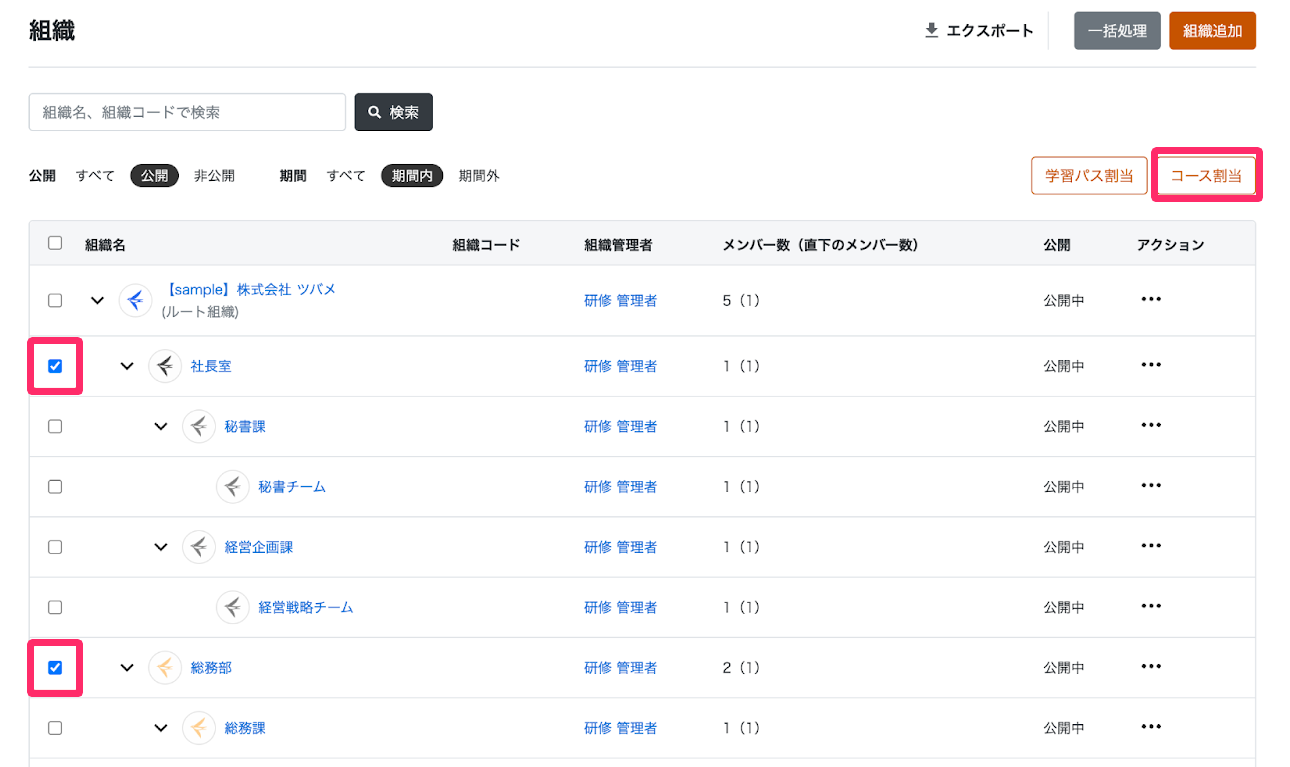Select the 公開 filter pill
Image resolution: width=1290 pixels, height=767 pixels.
pyautogui.click(x=154, y=176)
